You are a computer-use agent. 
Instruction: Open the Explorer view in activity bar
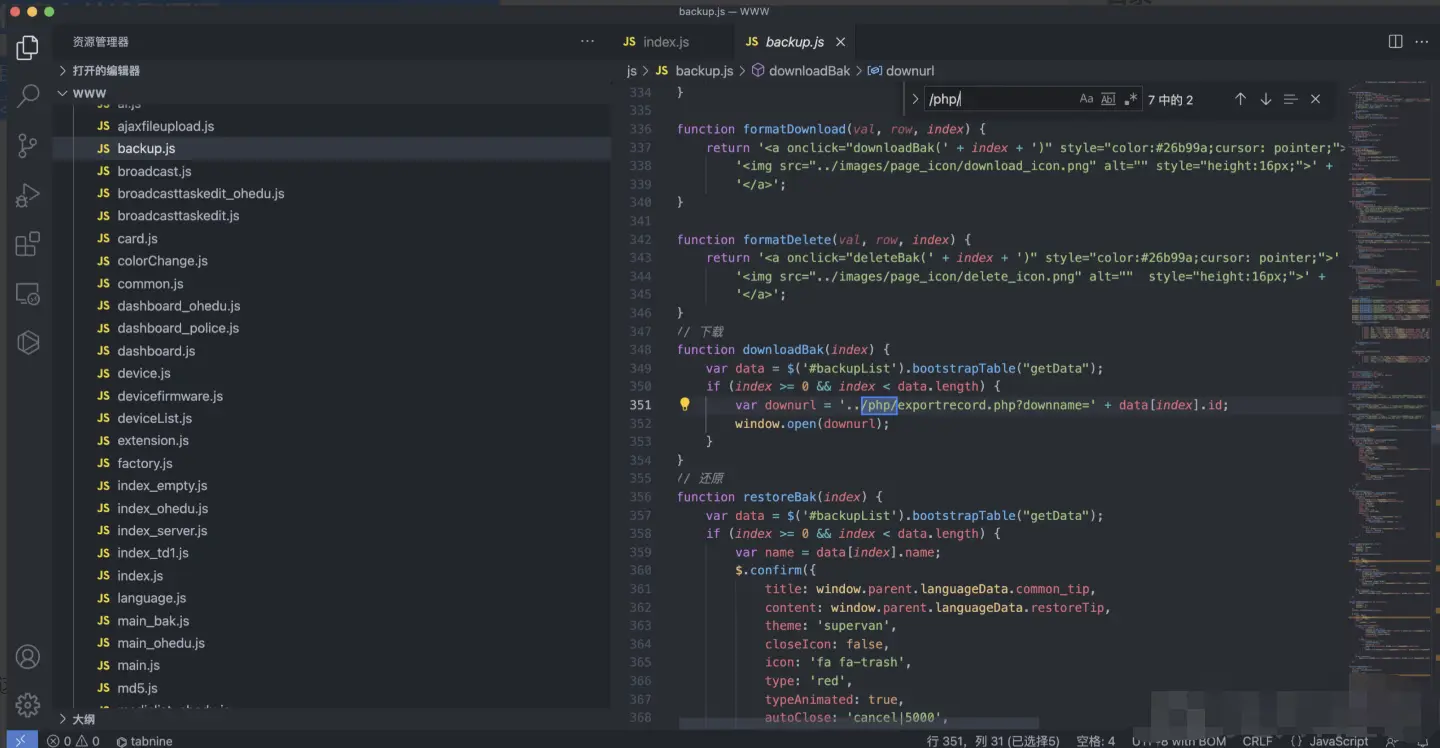(28, 47)
